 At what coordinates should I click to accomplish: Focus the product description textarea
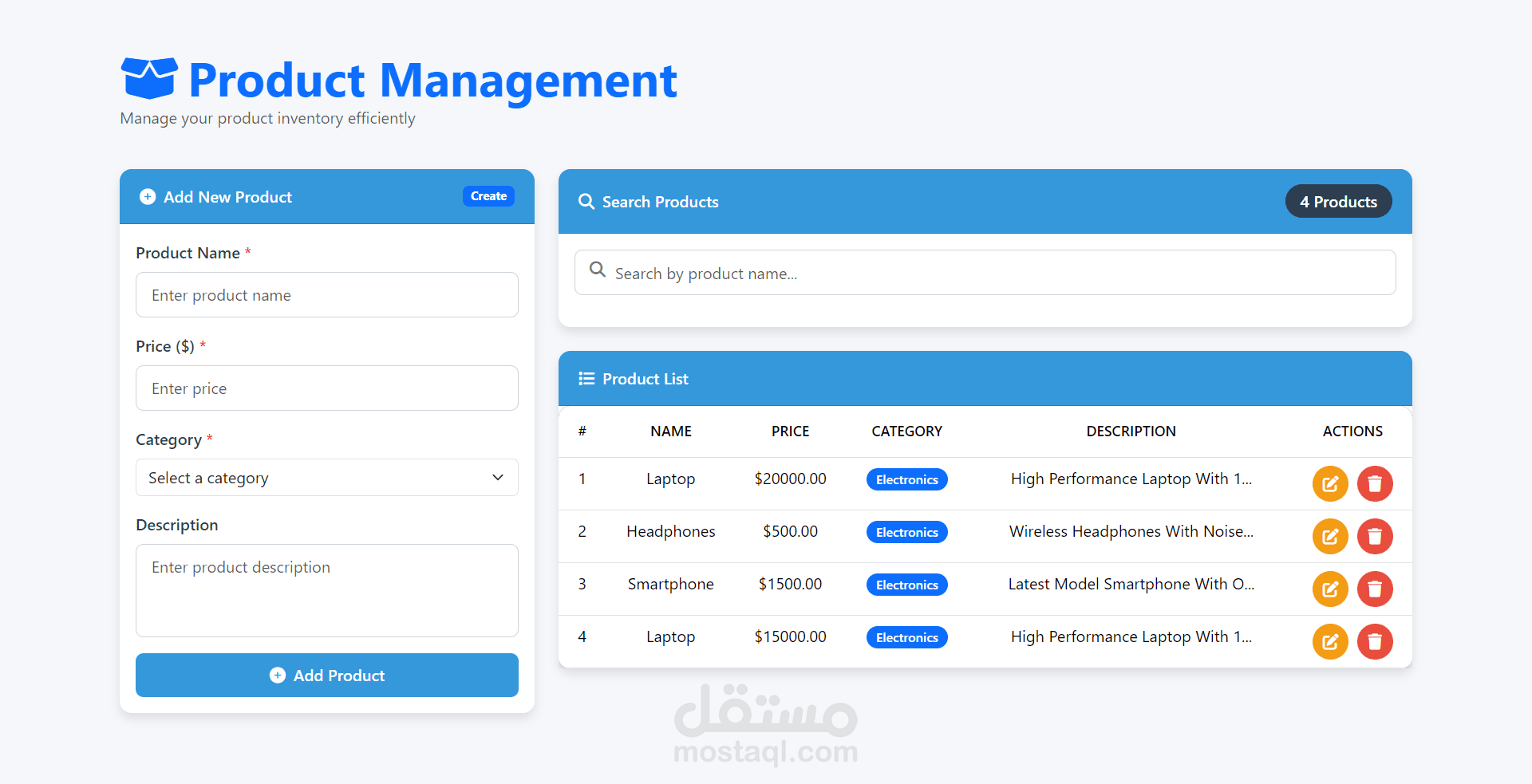pos(327,590)
